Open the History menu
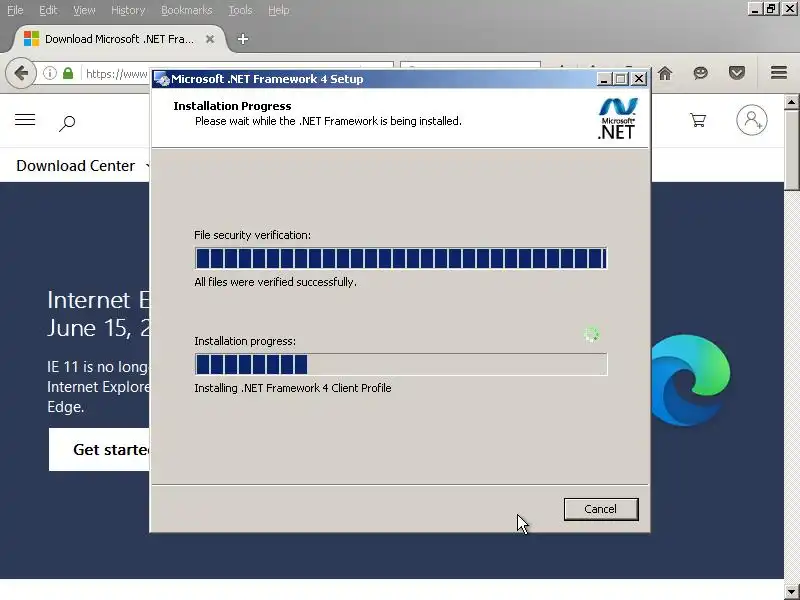Image resolution: width=800 pixels, height=600 pixels. [128, 10]
